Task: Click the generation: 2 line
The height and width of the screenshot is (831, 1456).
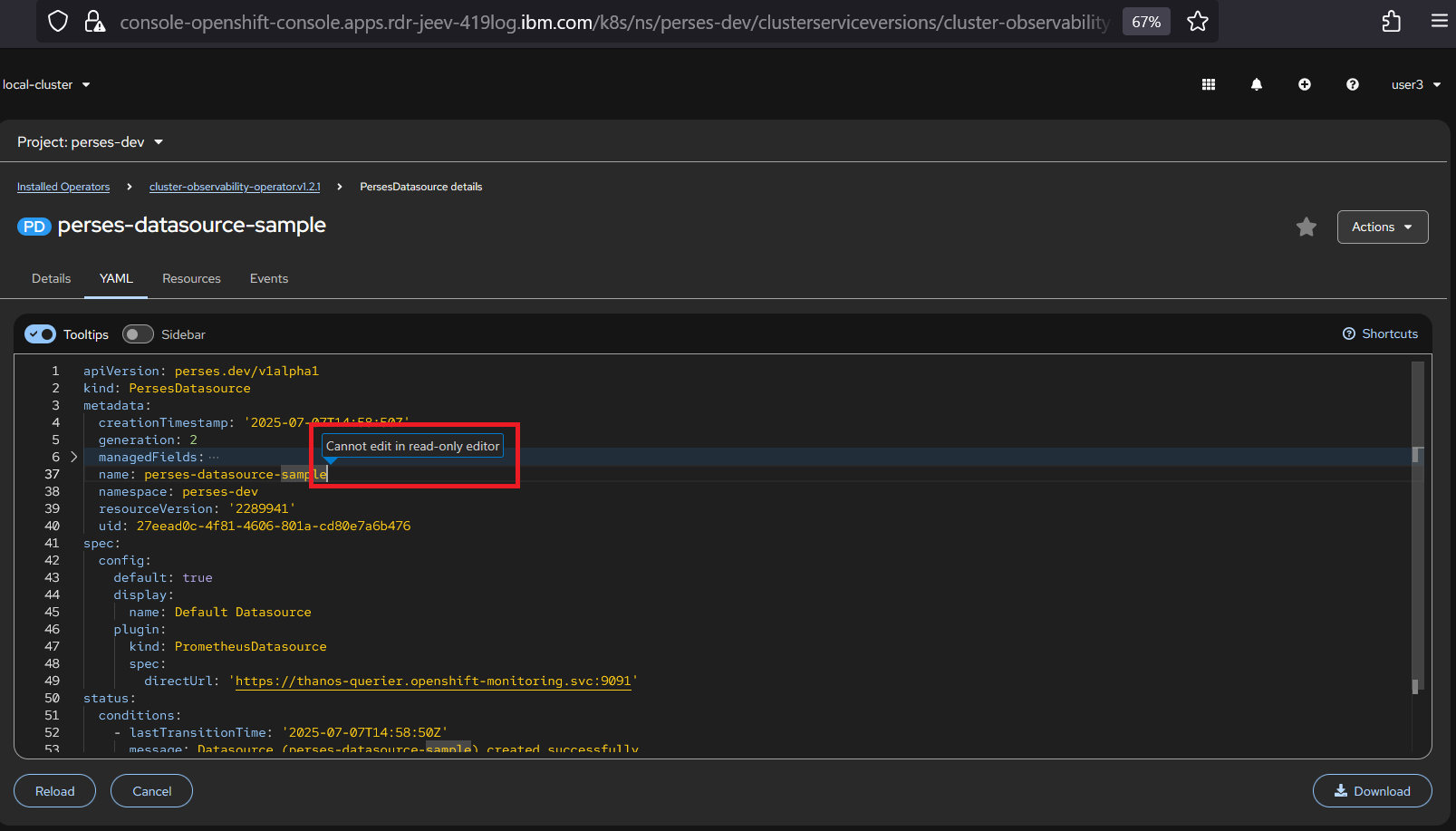Action: [x=148, y=440]
